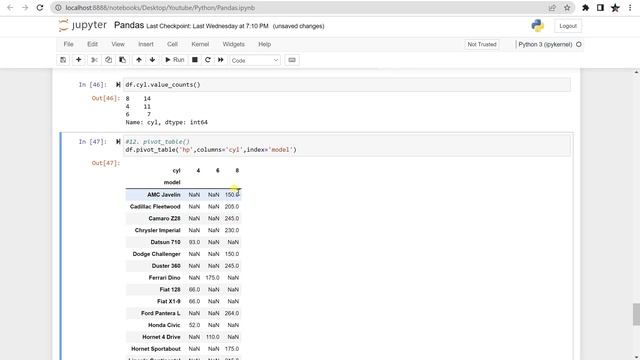Restart and run all cells icon
This screenshot has height=360, width=640.
(220, 60)
